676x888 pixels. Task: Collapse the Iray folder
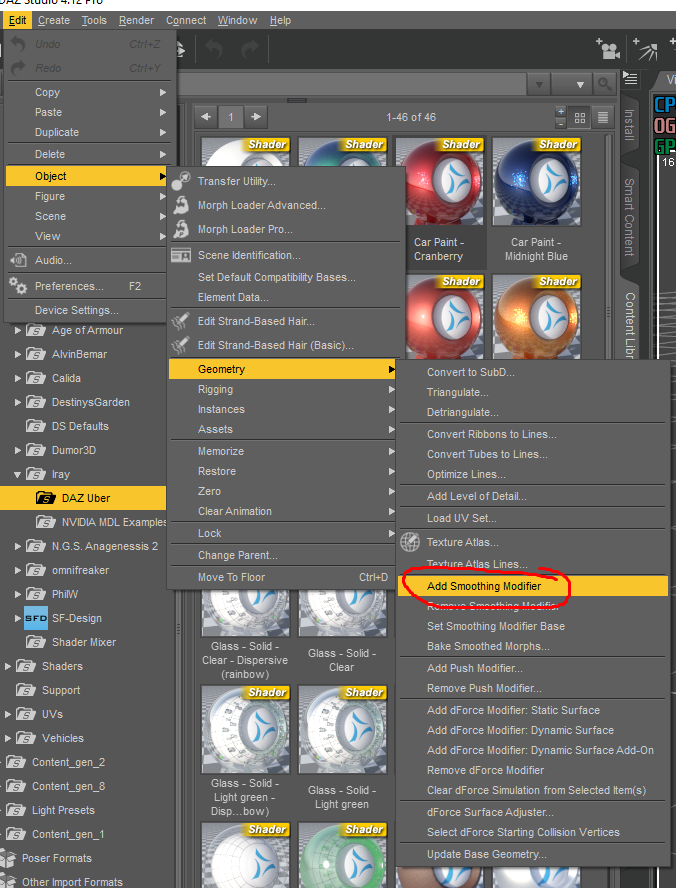[18, 474]
